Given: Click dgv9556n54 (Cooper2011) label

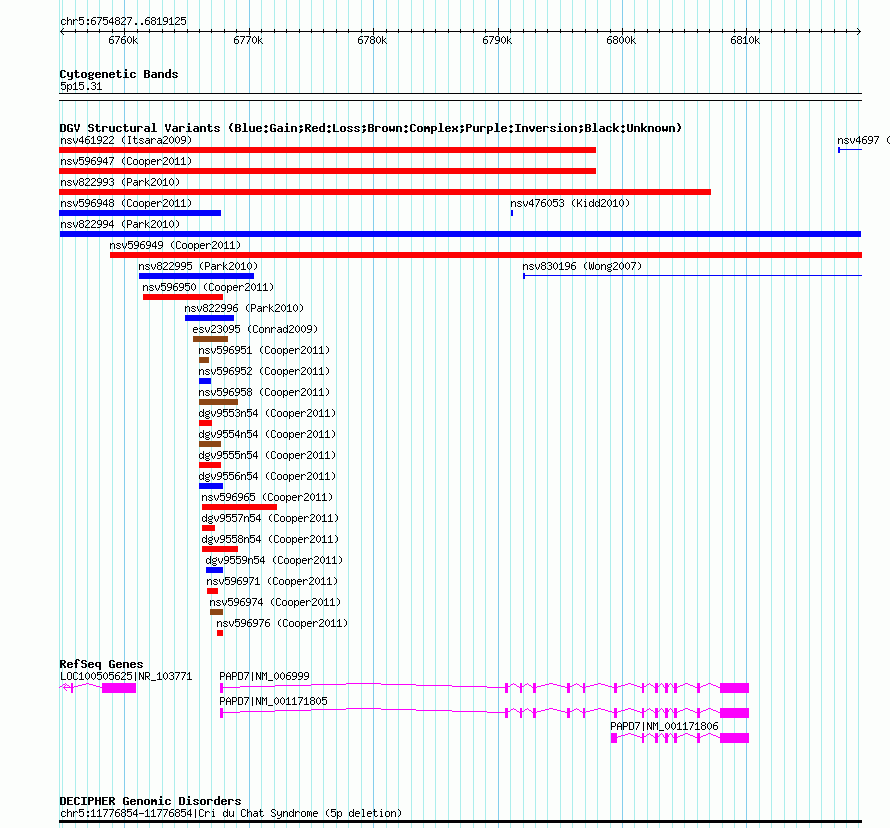Looking at the screenshot, I should 267,476.
